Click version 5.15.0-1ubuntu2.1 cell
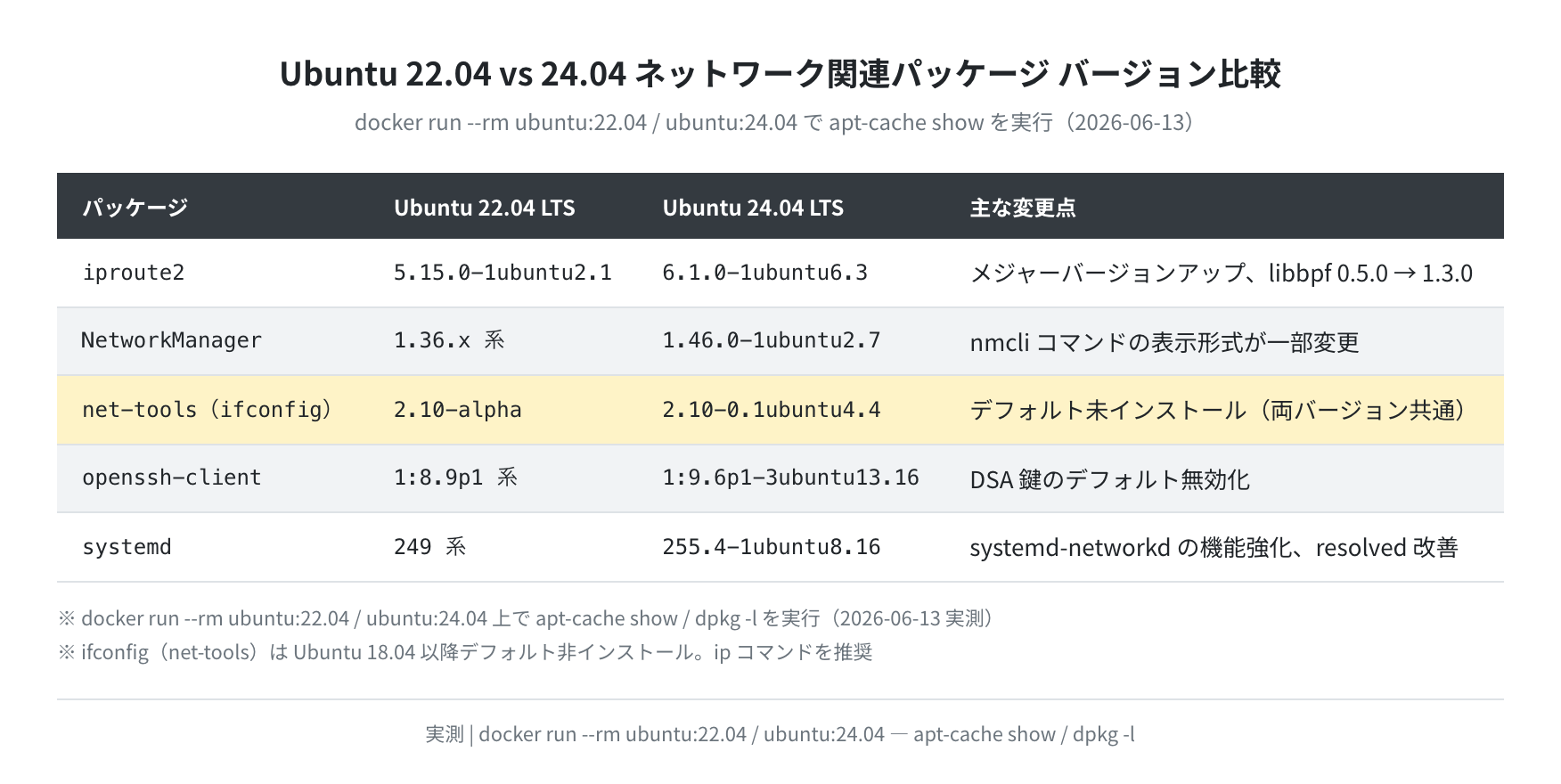The image size is (1561, 784). 503,273
